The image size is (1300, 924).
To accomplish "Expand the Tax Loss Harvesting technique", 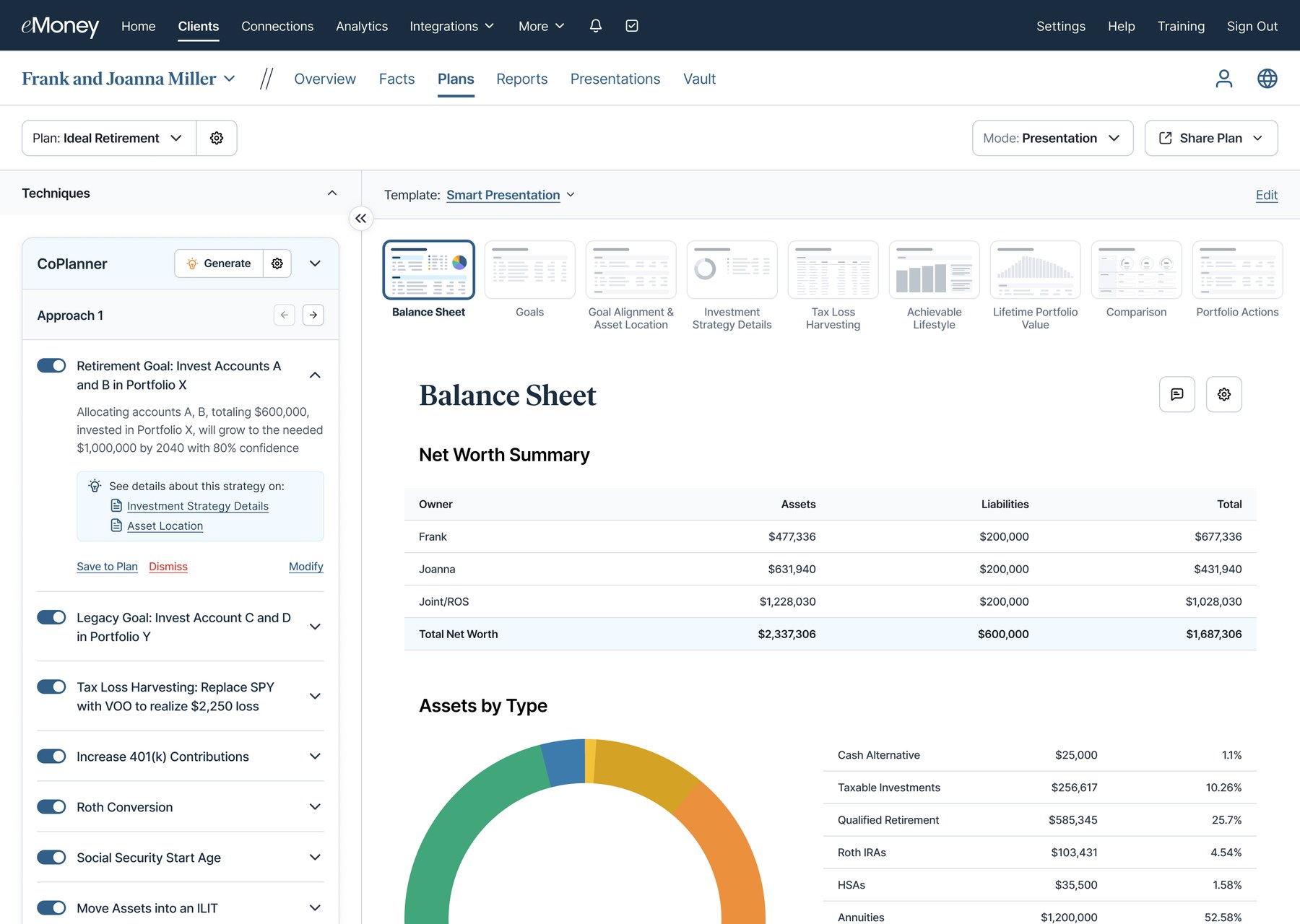I will 315,696.
